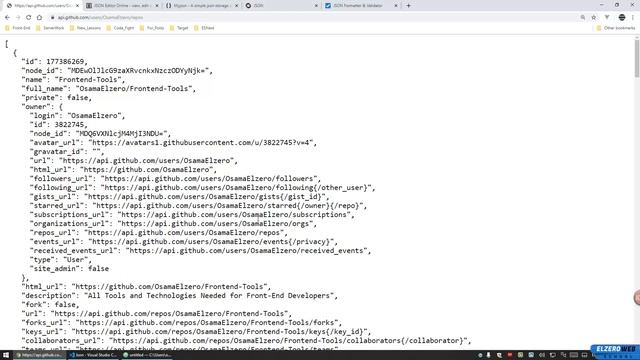Click the "login": "OsamaElzero" line
The height and width of the screenshot is (360, 640).
click(x=78, y=116)
